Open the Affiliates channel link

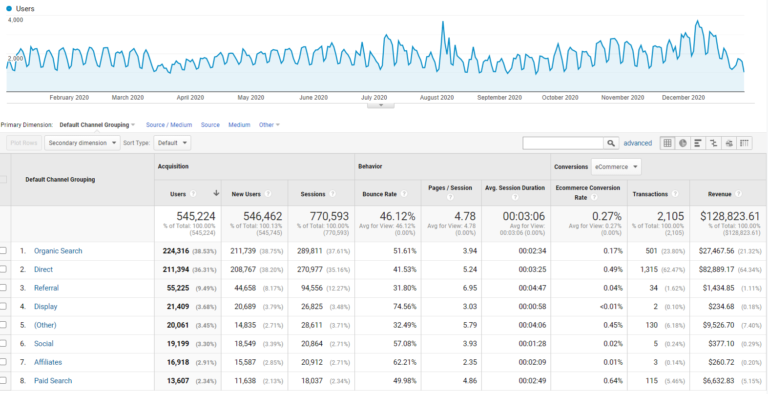(x=48, y=363)
